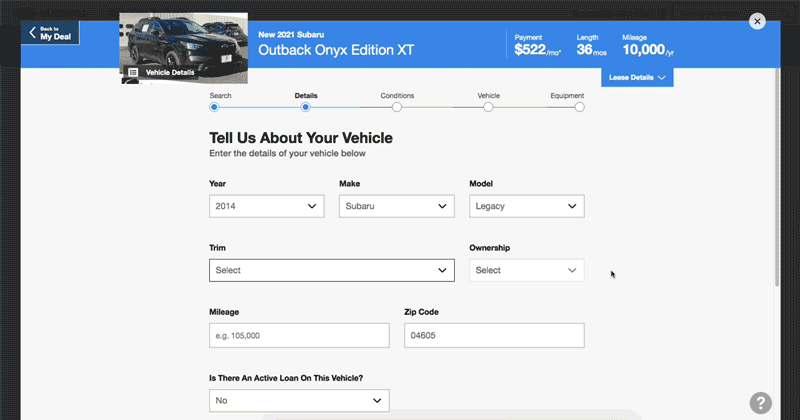Jump to the Search step marker
Viewport: 800px width, 420px height.
tap(214, 107)
